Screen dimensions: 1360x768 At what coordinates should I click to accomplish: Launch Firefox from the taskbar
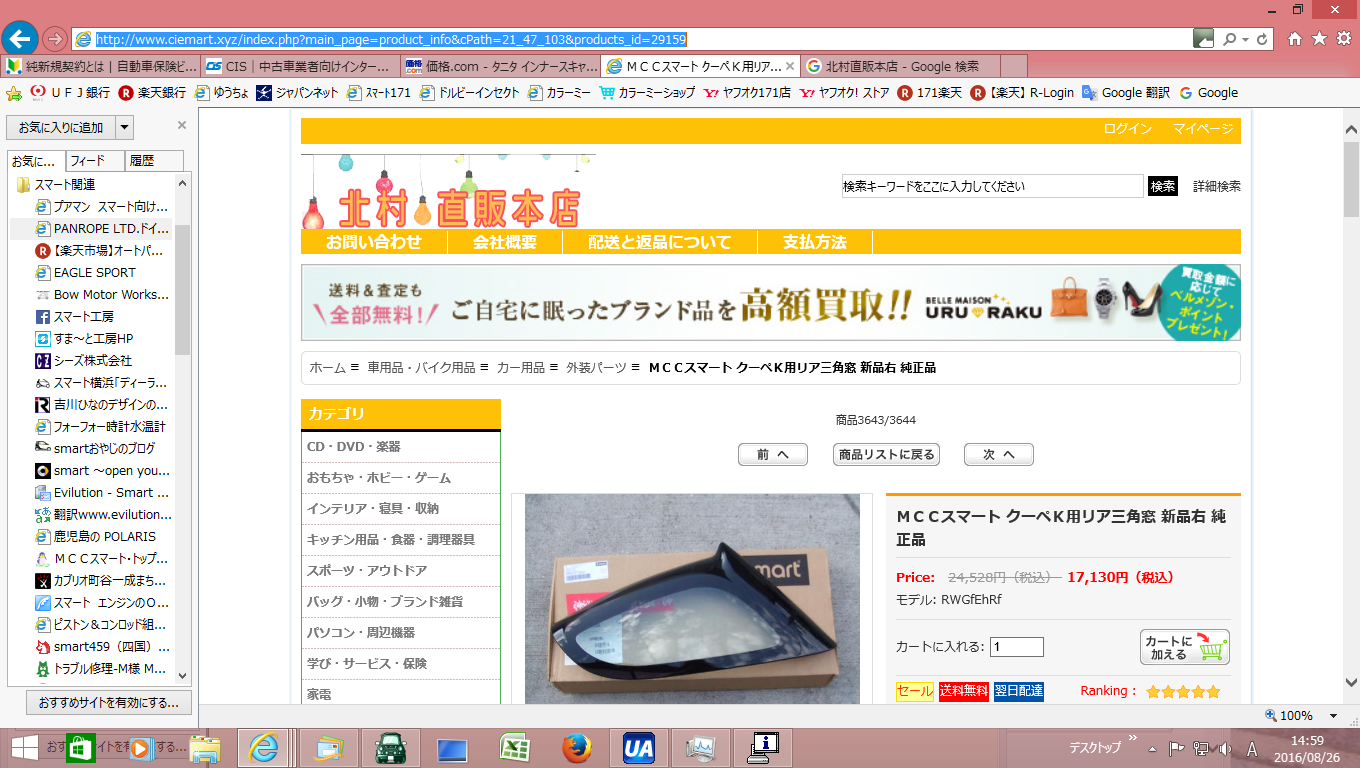576,748
